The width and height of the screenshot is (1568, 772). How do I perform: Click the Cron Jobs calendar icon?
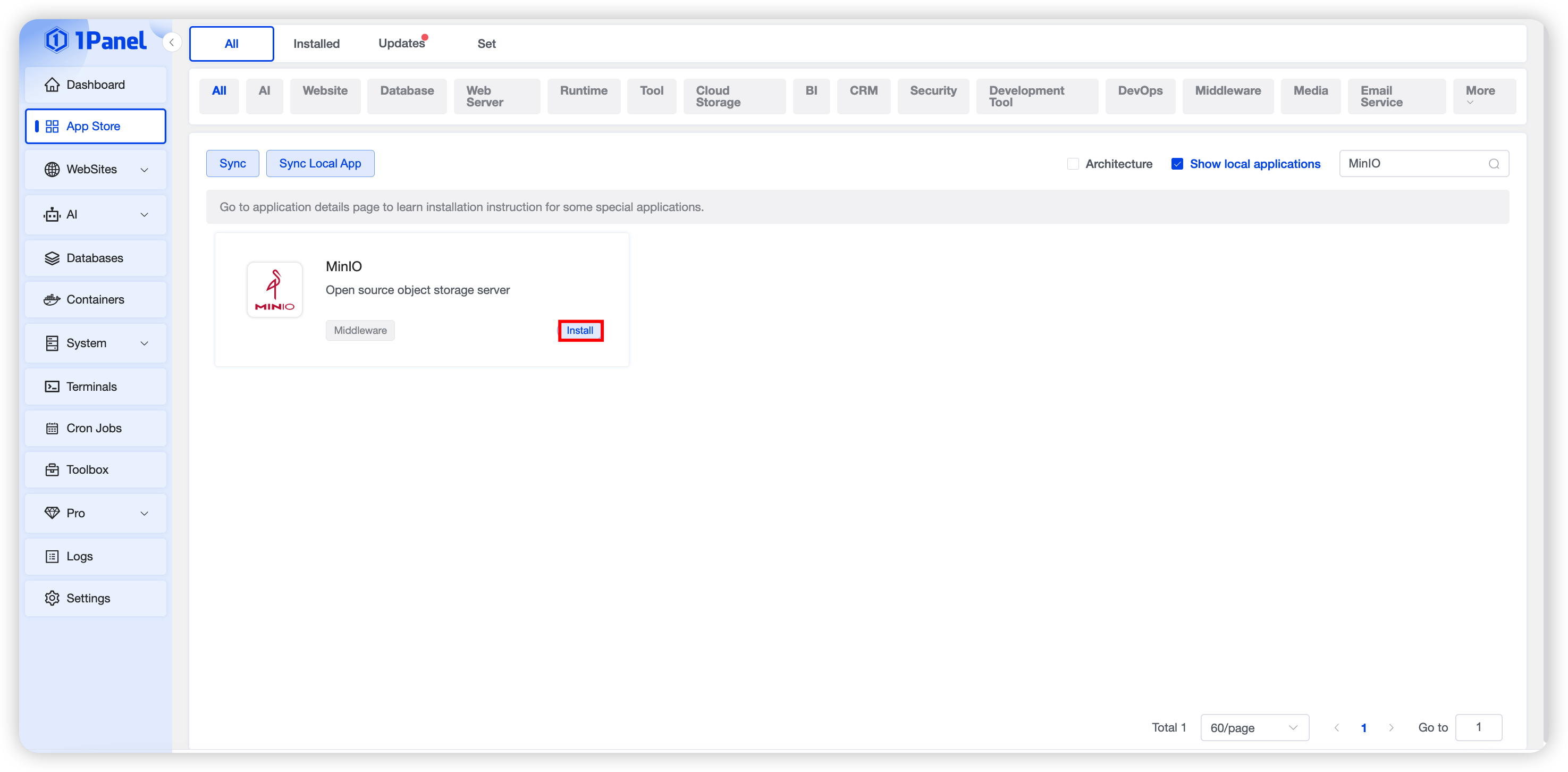(x=52, y=429)
